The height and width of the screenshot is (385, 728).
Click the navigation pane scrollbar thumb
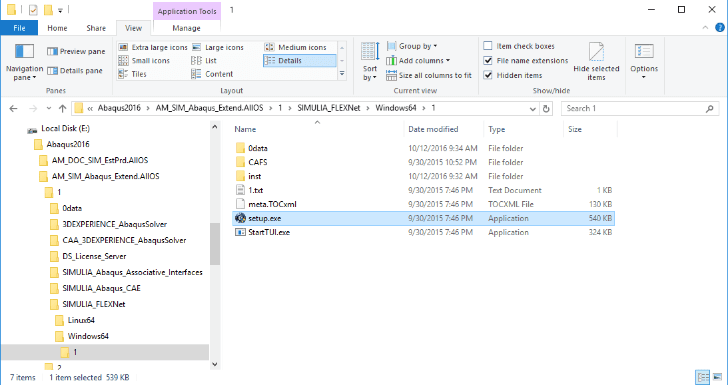[214, 244]
